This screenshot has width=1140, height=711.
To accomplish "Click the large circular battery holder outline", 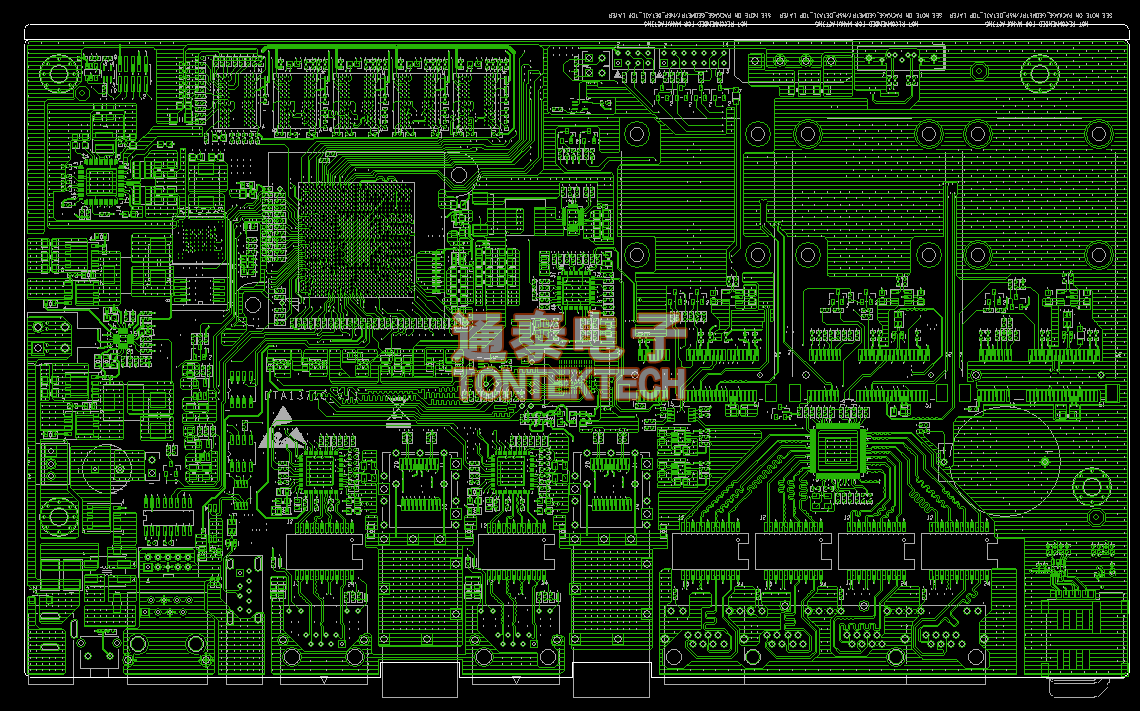I will point(1005,461).
